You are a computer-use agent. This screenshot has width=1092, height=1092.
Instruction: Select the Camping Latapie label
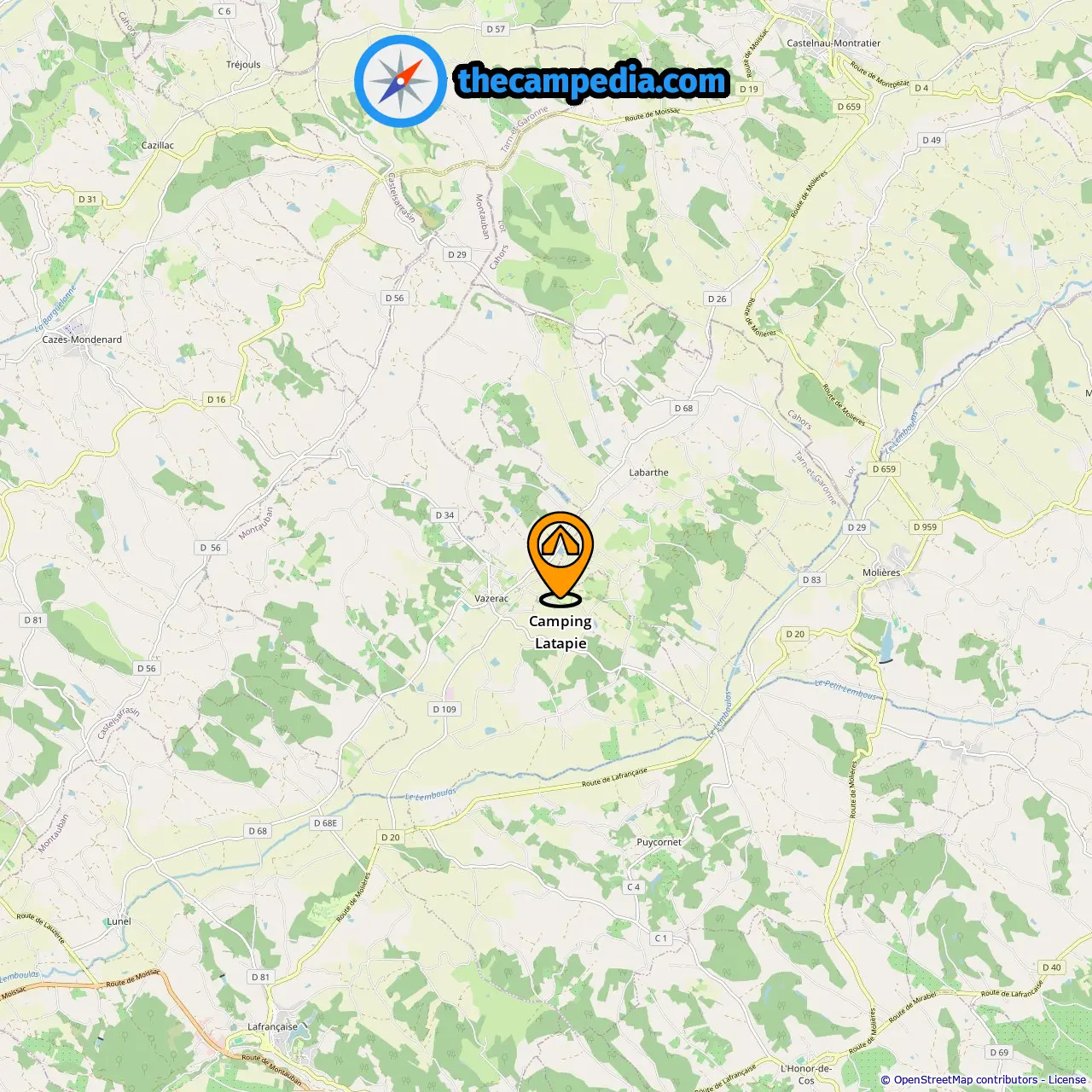coord(561,632)
